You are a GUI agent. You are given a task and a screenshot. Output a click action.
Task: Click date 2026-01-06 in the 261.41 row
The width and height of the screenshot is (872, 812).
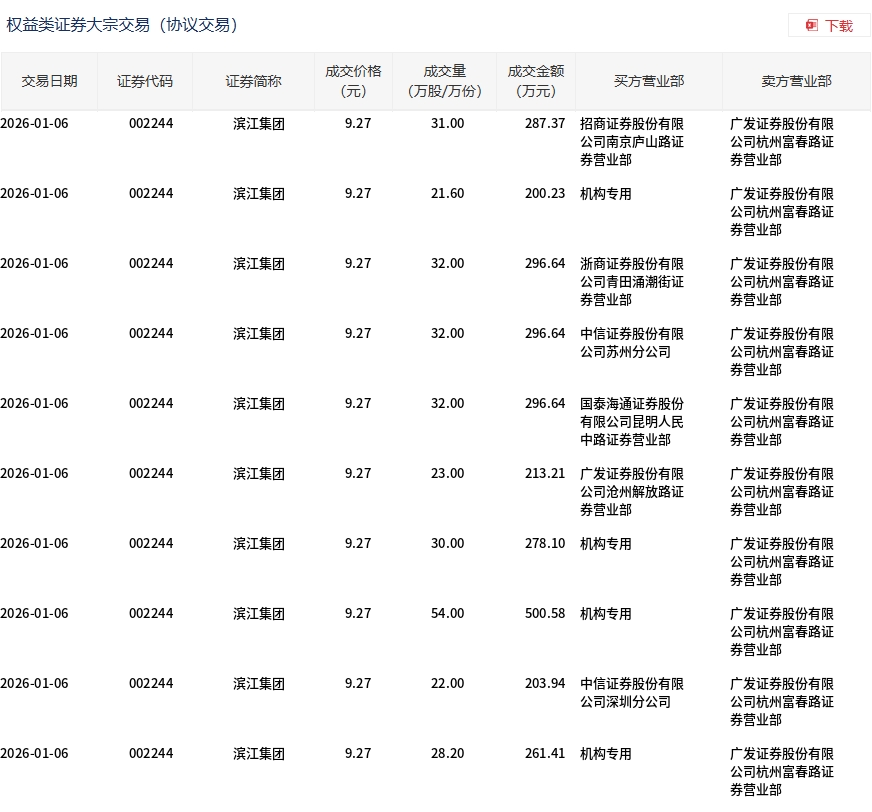34,754
